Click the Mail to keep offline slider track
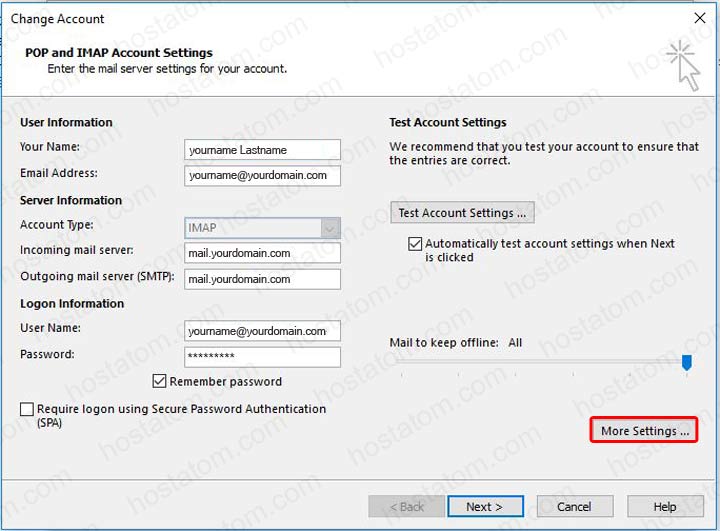Viewport: 720px width, 531px height. 540,364
